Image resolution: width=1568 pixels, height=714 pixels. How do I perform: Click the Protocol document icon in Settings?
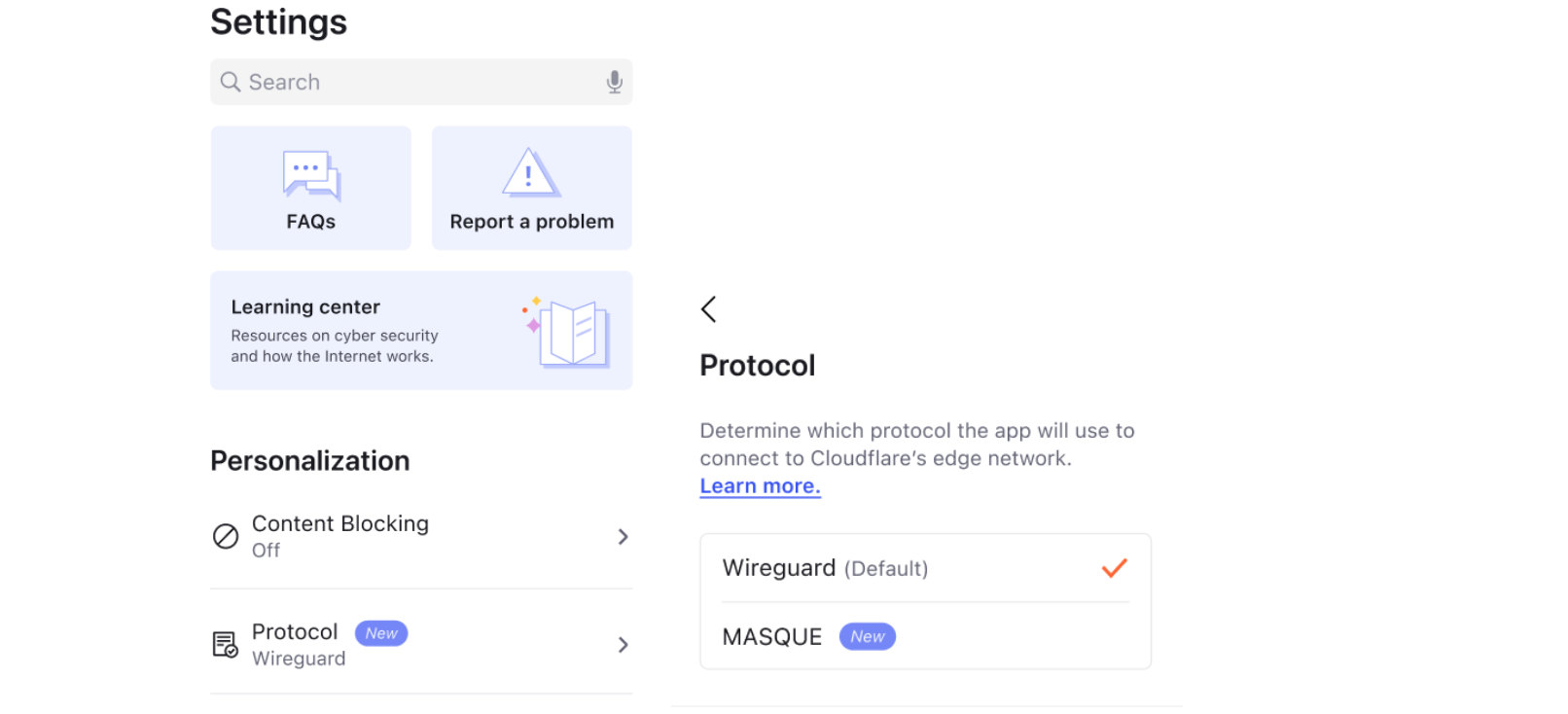click(226, 644)
